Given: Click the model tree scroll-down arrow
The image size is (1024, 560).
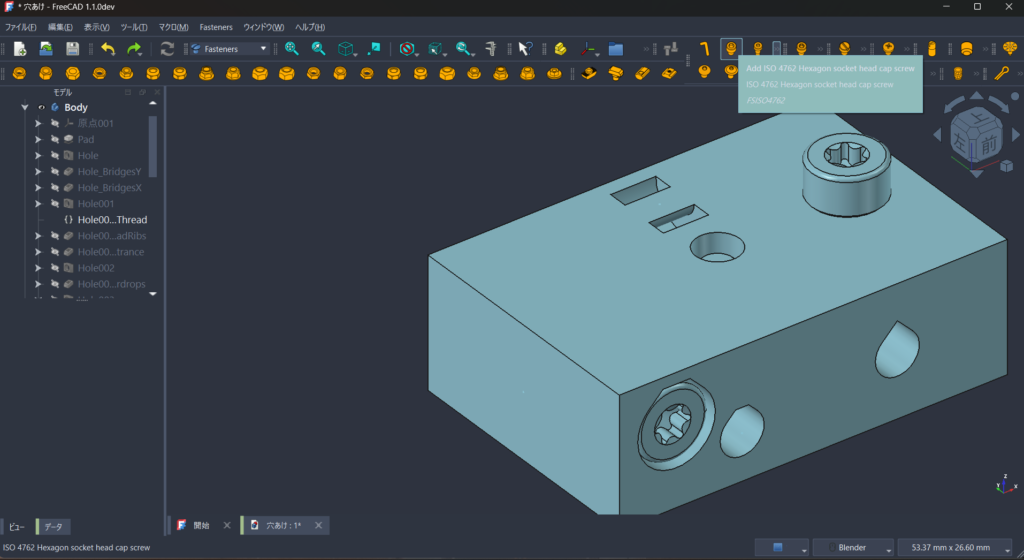Looking at the screenshot, I should click(153, 294).
